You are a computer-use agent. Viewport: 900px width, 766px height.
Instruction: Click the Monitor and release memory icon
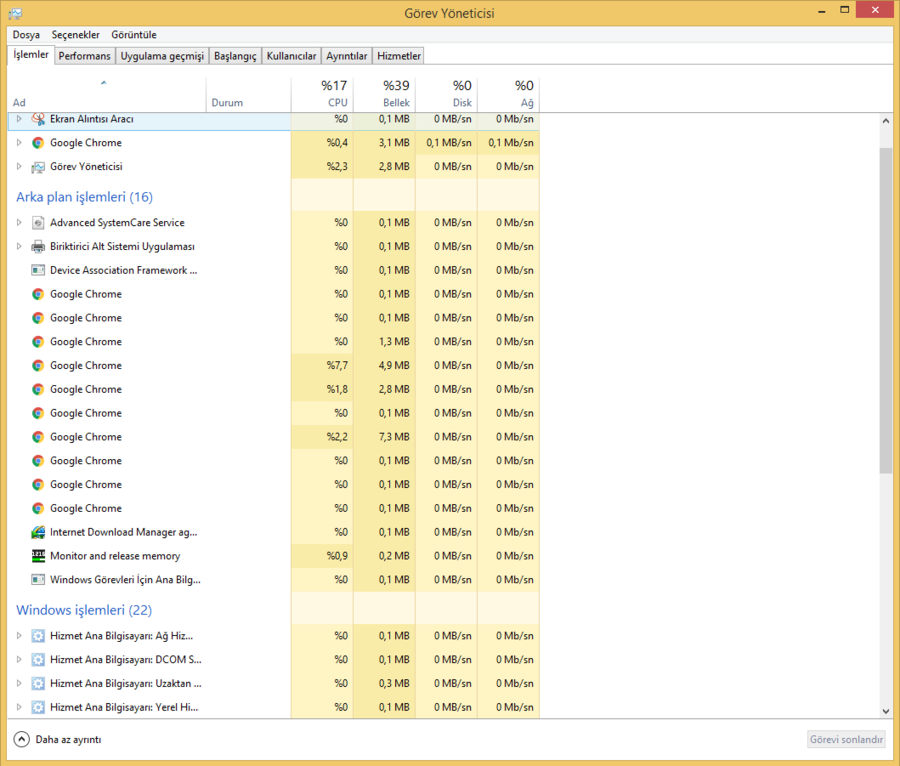click(x=38, y=556)
